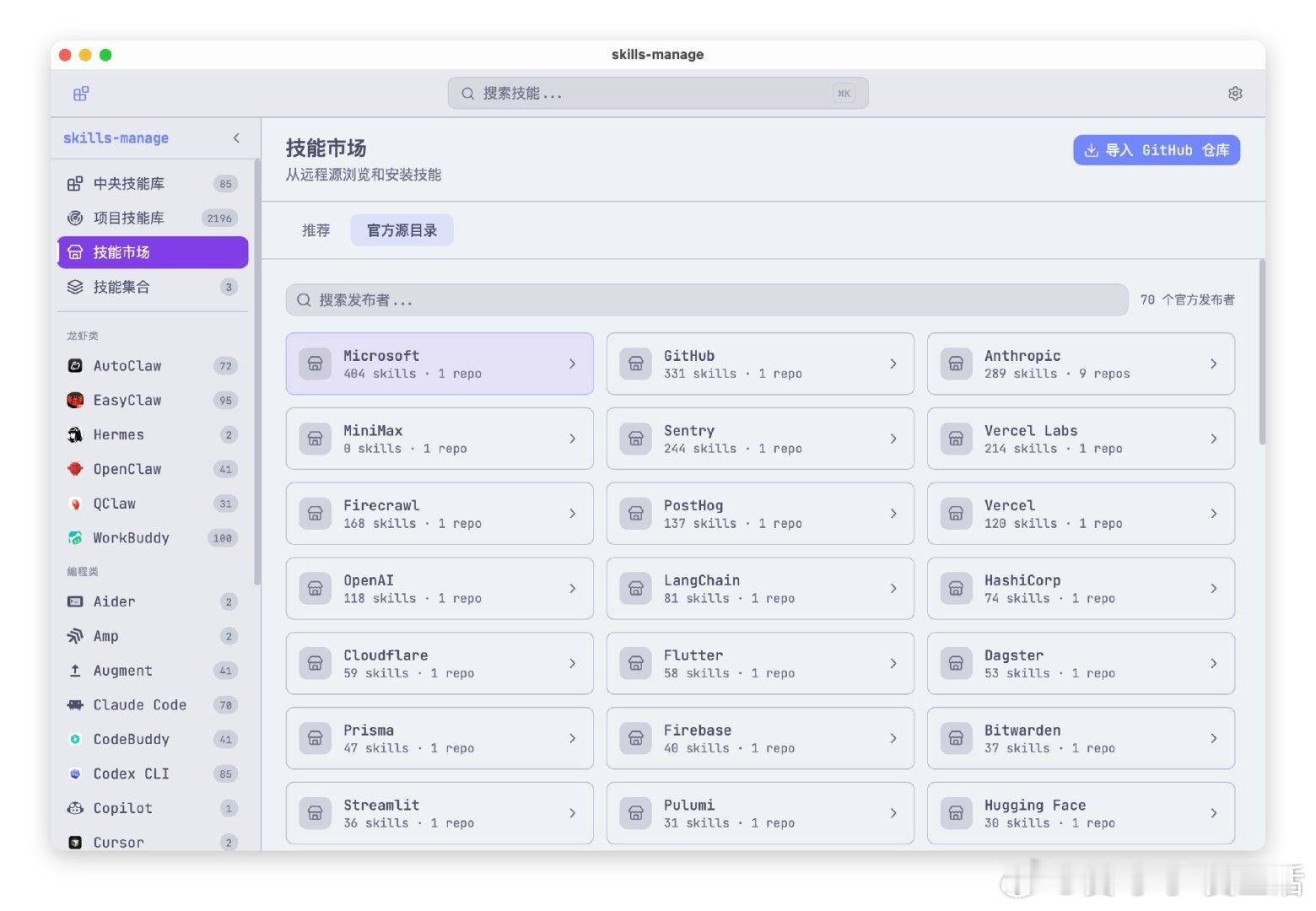
Task: Click the skills-manage sidebar title
Action: tap(116, 138)
